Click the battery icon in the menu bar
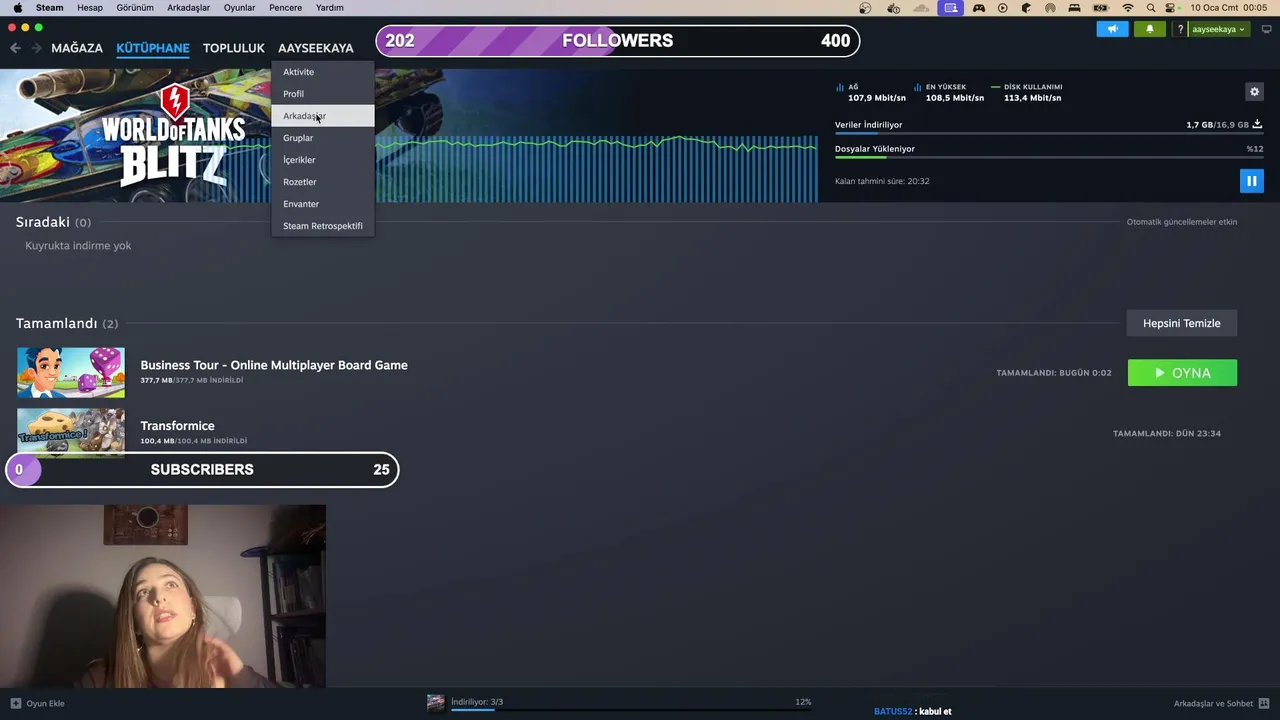The image size is (1280, 720). pyautogui.click(x=1101, y=8)
